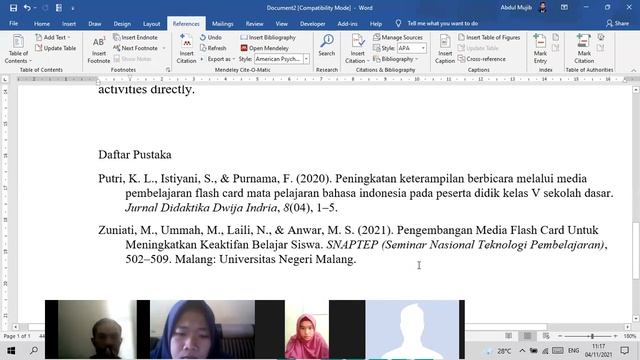Save the document from Quick Access toolbar
This screenshot has width=640, height=360.
click(x=13, y=8)
